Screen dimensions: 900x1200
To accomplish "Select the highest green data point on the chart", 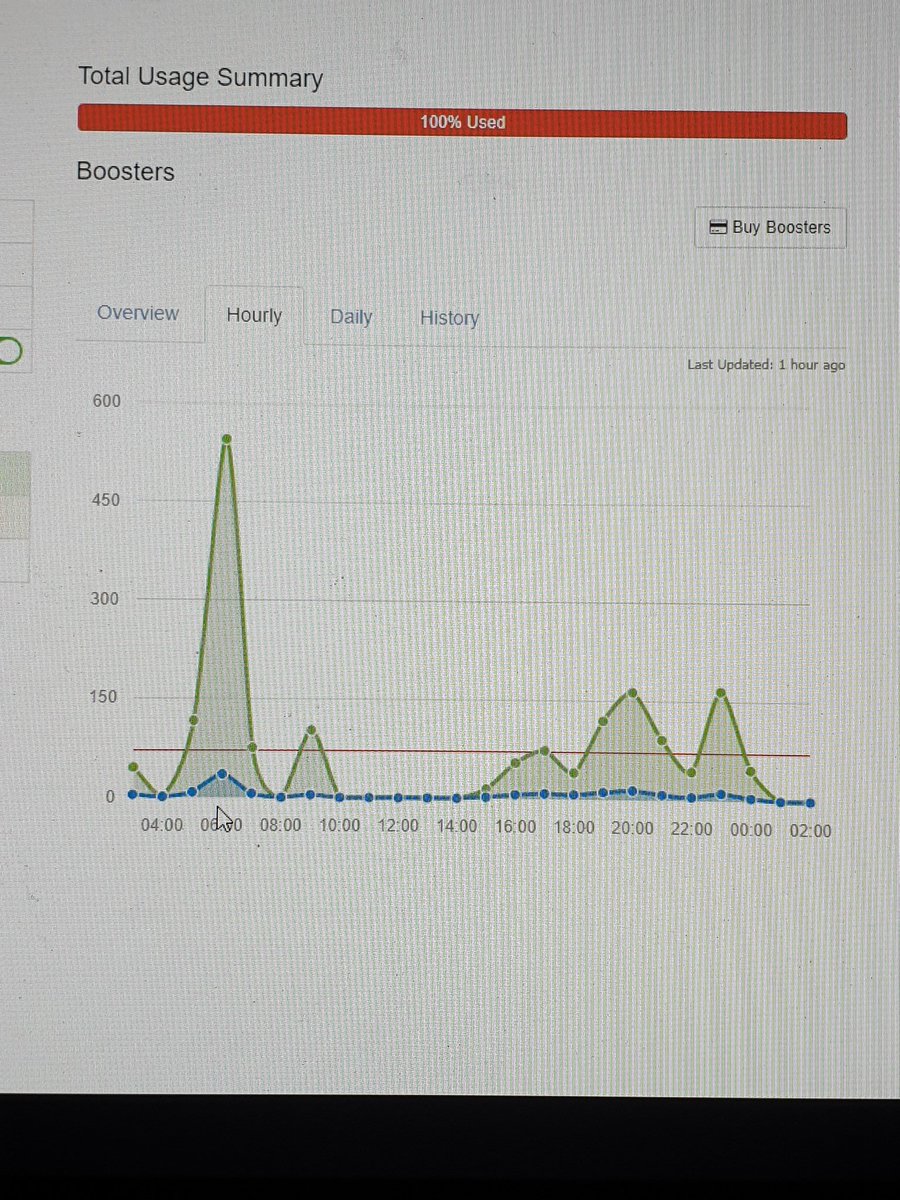I will (227, 439).
